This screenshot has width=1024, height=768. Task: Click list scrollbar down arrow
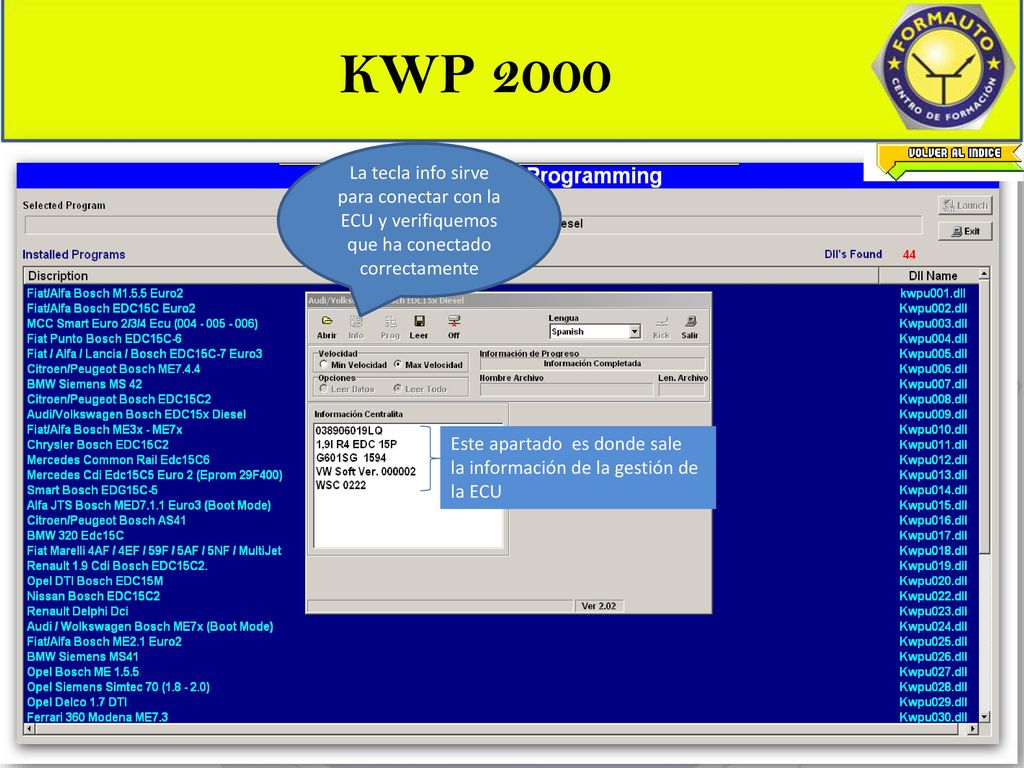click(984, 716)
